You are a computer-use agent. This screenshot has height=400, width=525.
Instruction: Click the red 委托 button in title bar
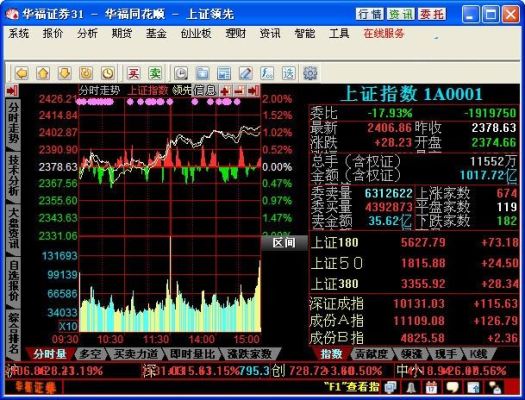tap(432, 14)
